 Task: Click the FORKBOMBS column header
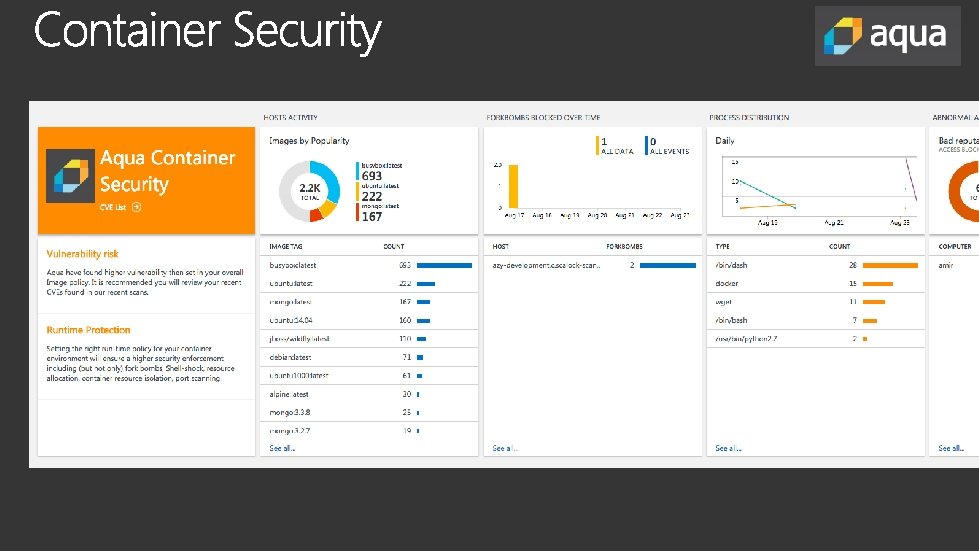coord(624,246)
